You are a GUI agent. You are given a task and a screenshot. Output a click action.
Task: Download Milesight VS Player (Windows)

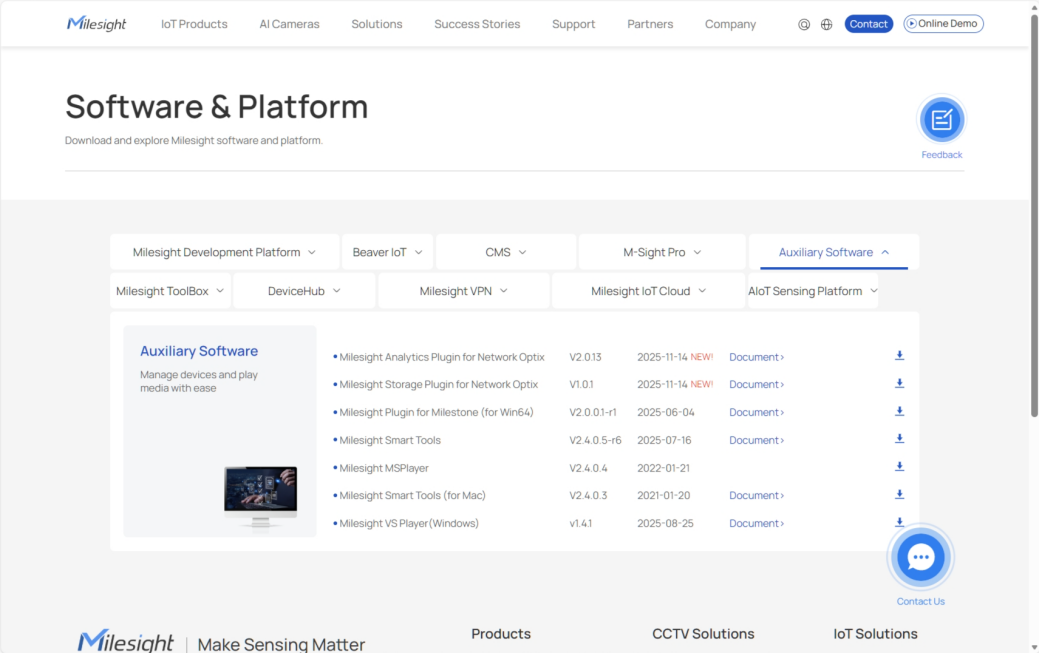(899, 522)
